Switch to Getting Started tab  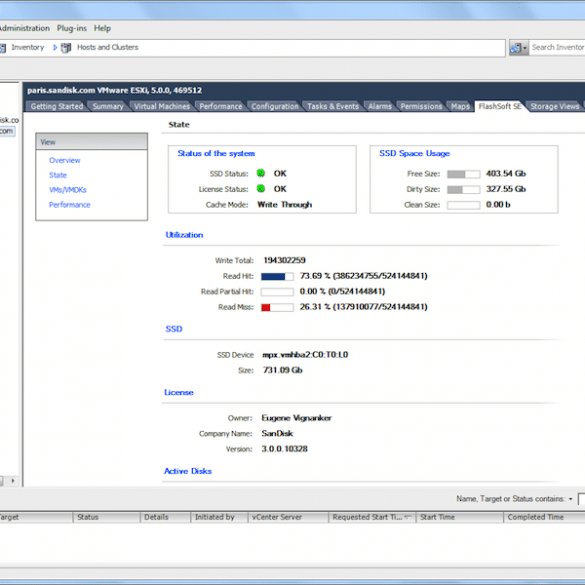(x=57, y=106)
